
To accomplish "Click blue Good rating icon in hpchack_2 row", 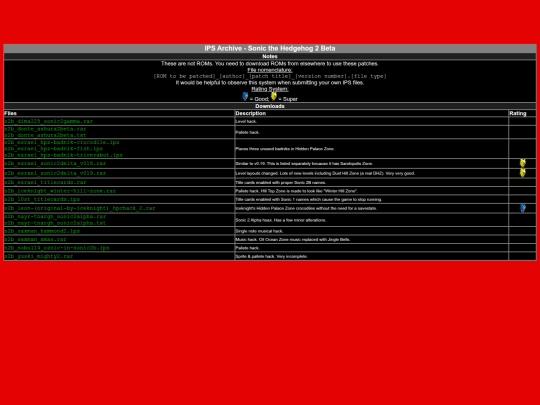I will coord(522,208).
